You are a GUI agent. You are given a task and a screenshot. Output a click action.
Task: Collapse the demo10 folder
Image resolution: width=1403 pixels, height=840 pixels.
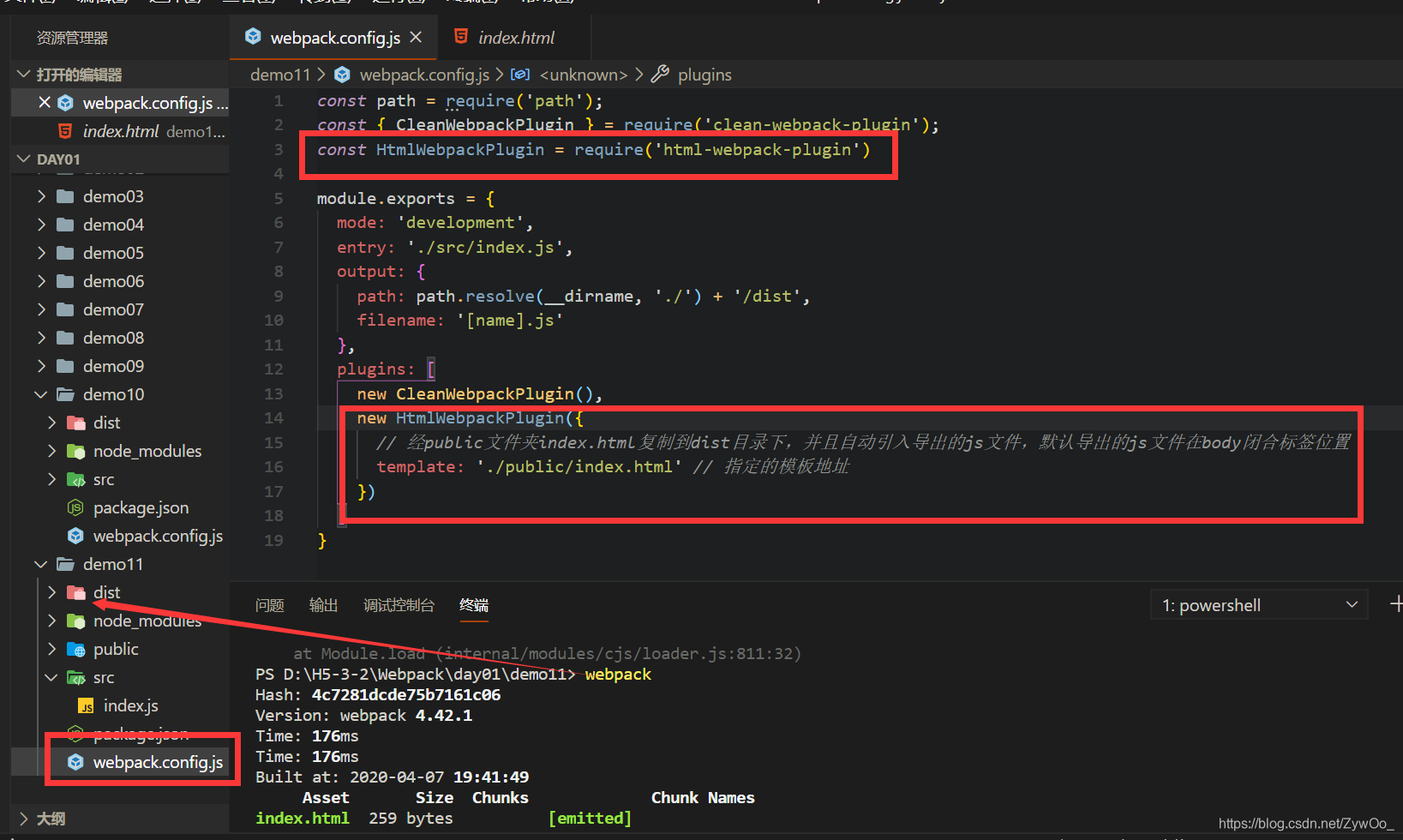(41, 394)
